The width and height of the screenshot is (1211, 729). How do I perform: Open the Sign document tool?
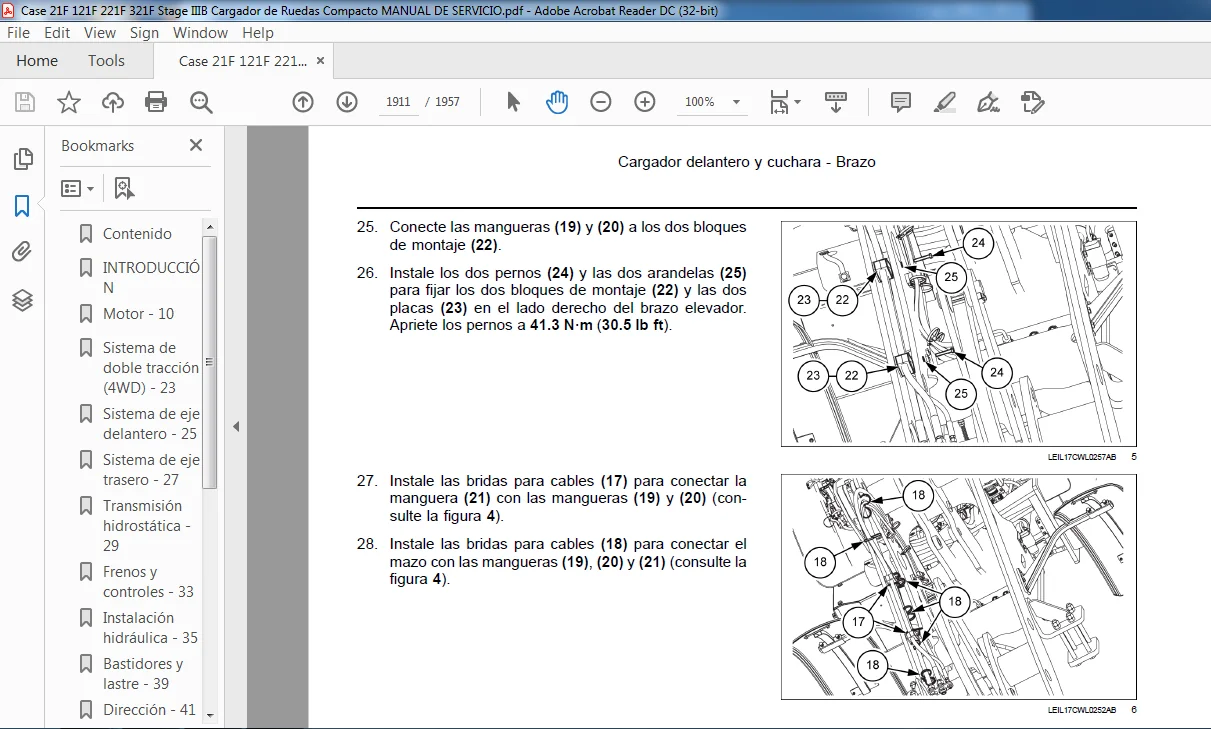(x=989, y=102)
